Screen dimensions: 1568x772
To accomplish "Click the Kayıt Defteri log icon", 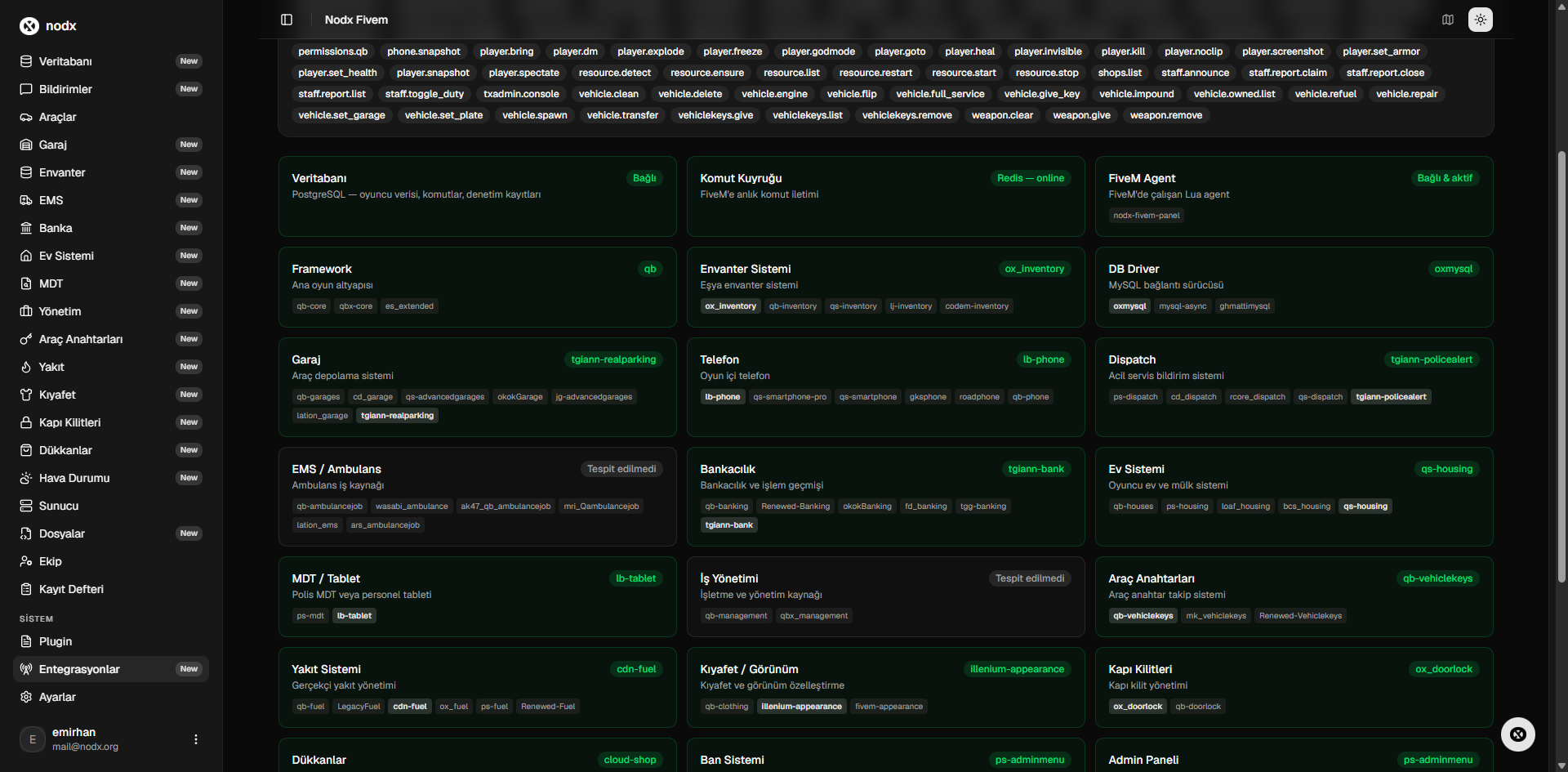I will point(26,589).
